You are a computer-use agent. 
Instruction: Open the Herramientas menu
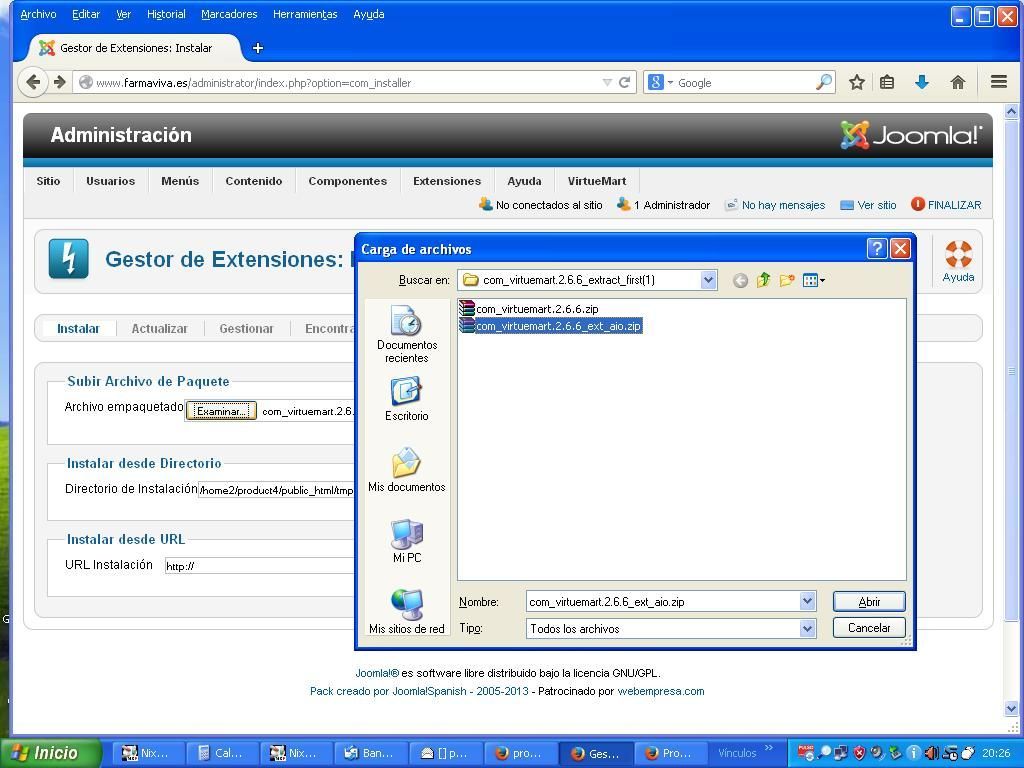[305, 14]
